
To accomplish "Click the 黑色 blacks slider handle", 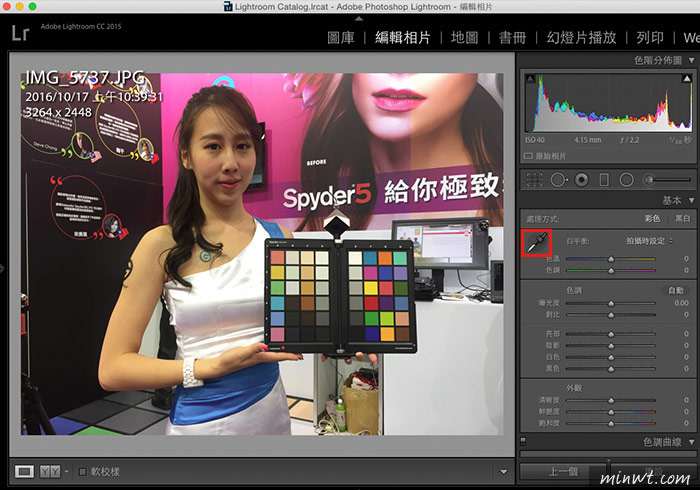I will tap(611, 370).
